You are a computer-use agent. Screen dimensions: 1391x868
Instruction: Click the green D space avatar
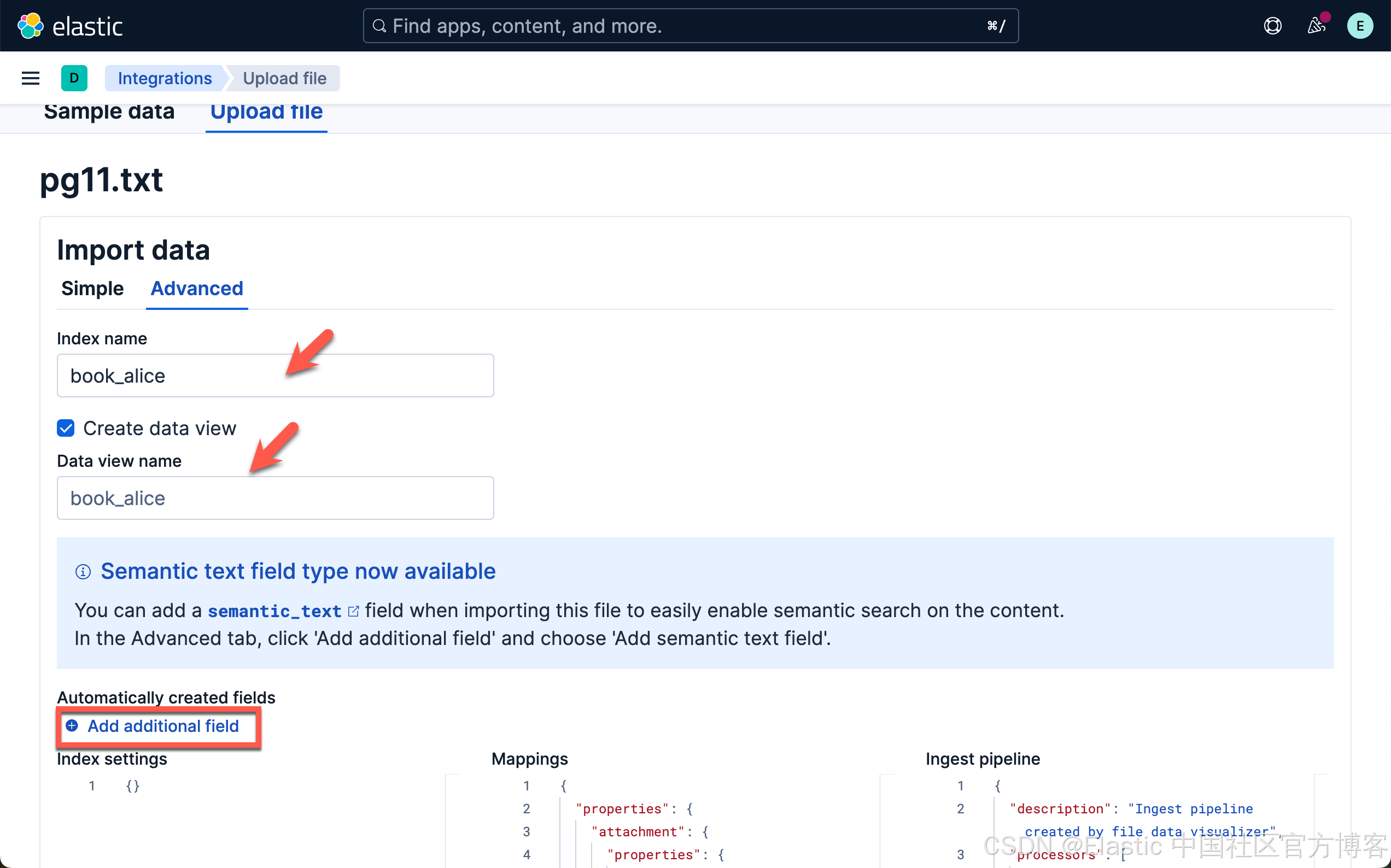[x=74, y=78]
